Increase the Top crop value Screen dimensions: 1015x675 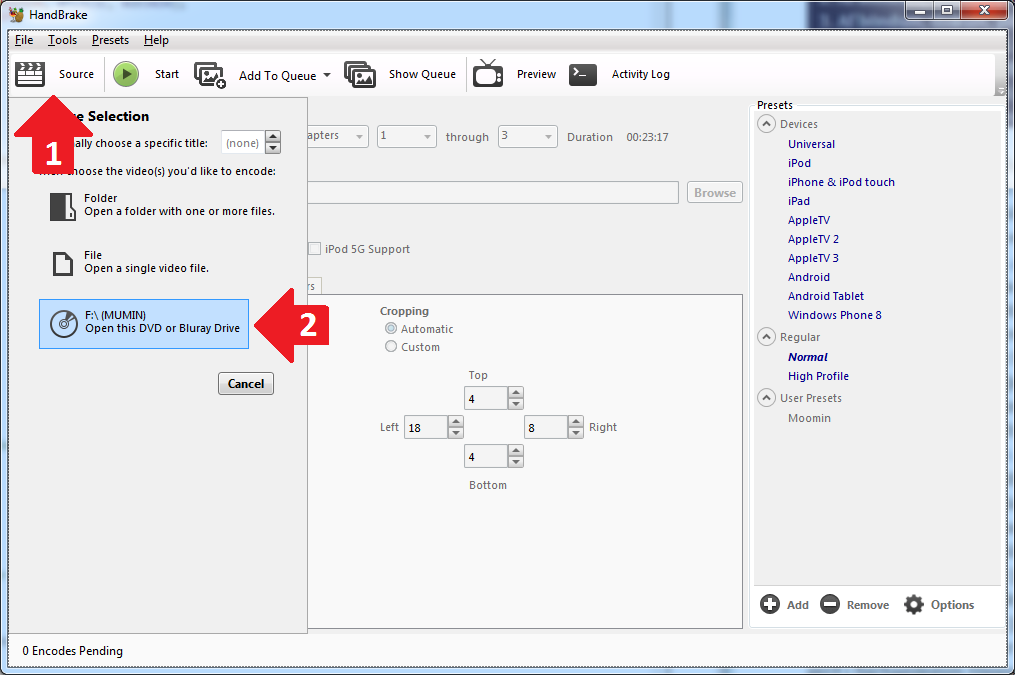click(516, 392)
